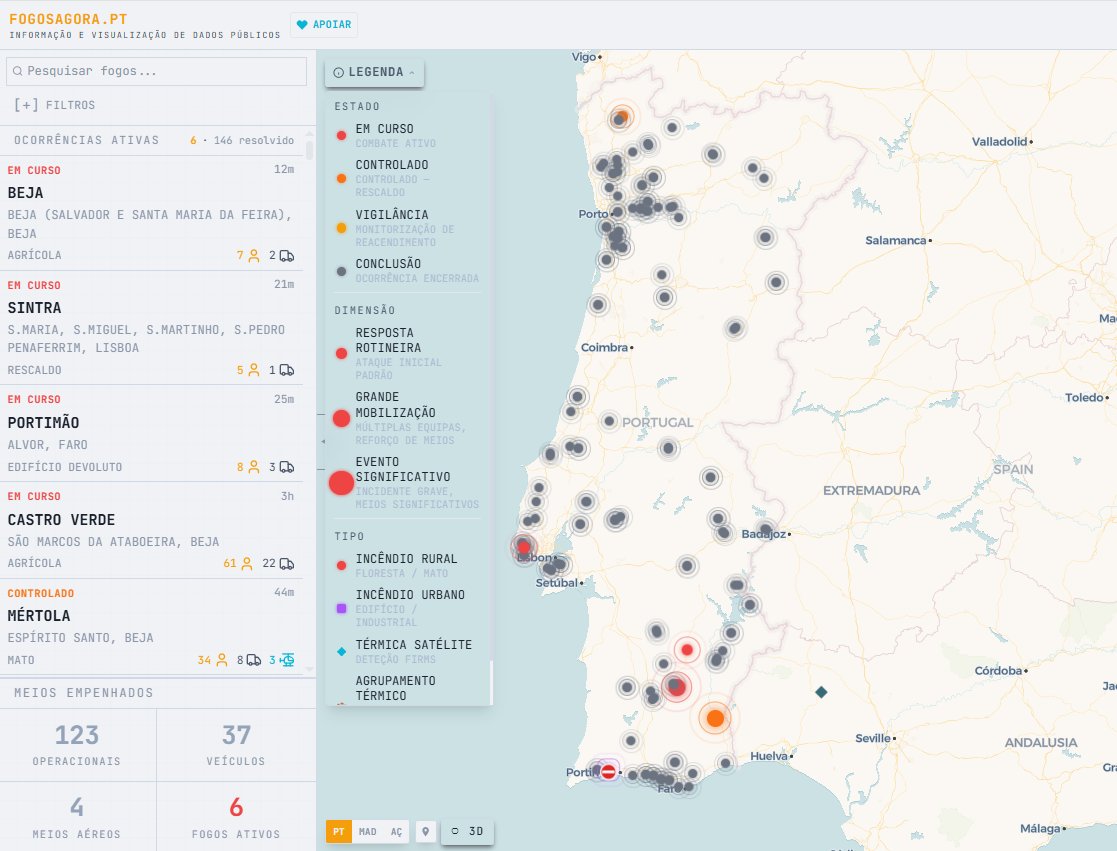Image resolution: width=1117 pixels, height=851 pixels.
Task: Click the 'Meios Empenhados' heading
Action: [83, 693]
